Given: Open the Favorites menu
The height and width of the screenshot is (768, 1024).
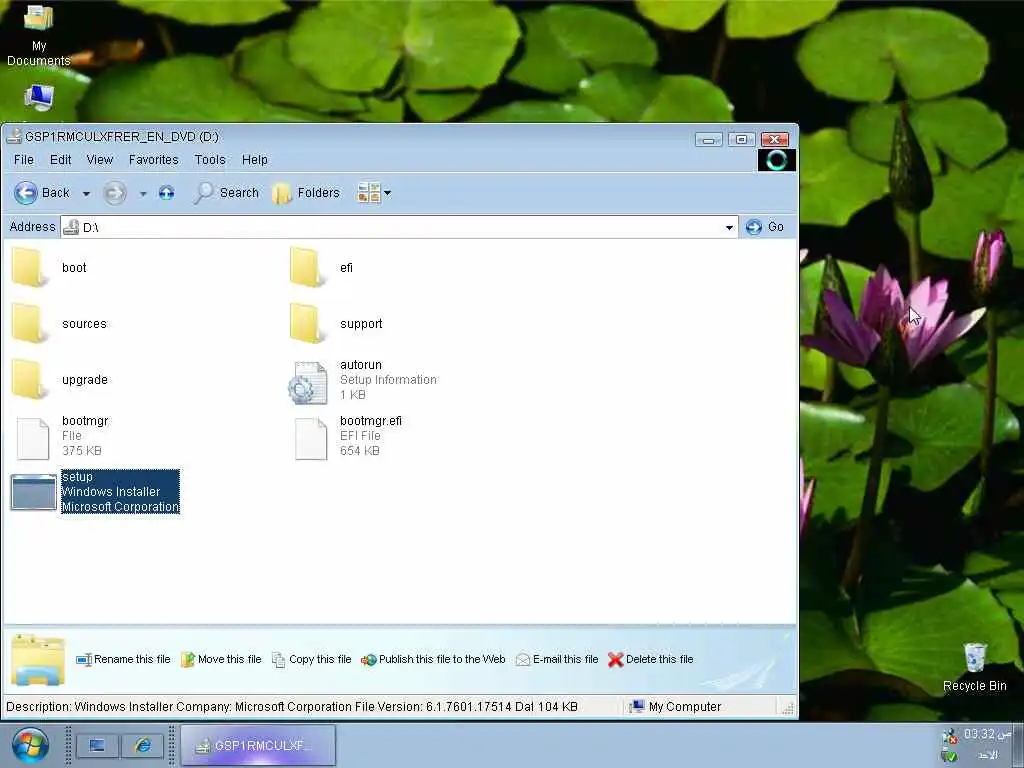Looking at the screenshot, I should 153,159.
